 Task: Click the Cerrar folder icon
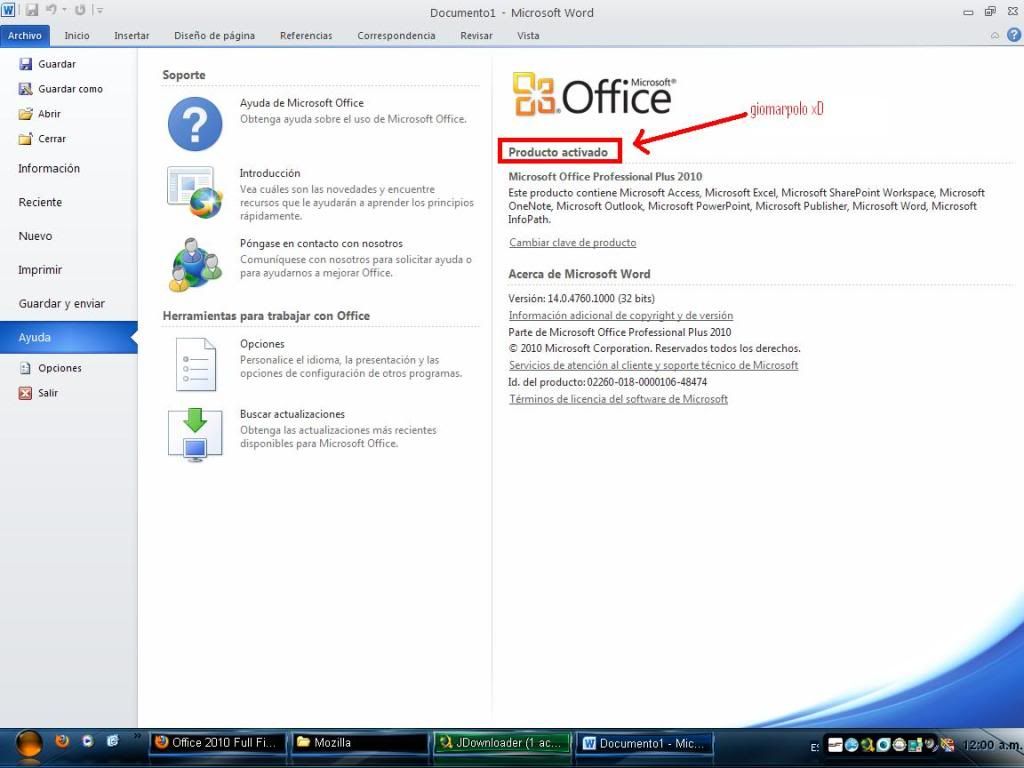coord(25,138)
